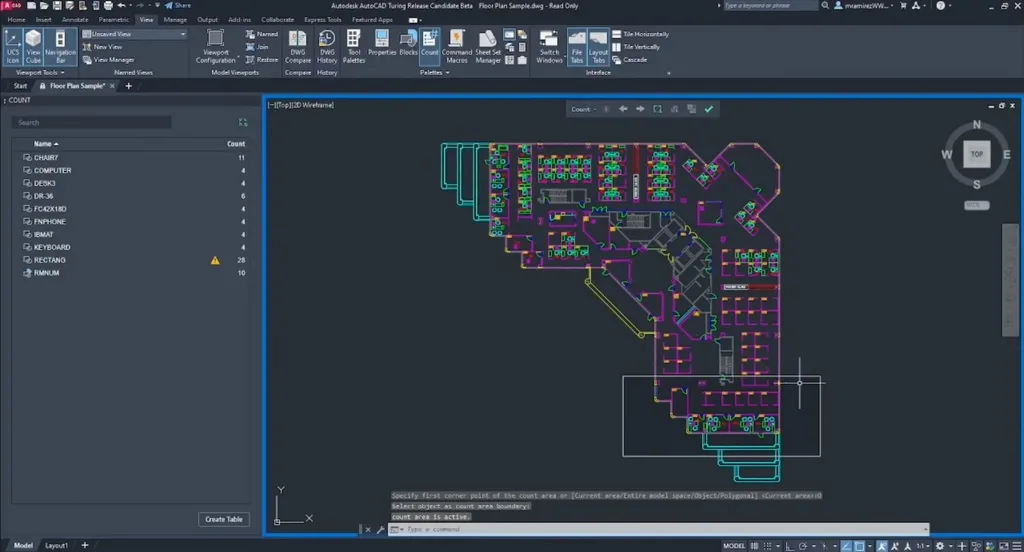Select the CHAIR7 row in count list
This screenshot has height=552, width=1024.
[133, 157]
